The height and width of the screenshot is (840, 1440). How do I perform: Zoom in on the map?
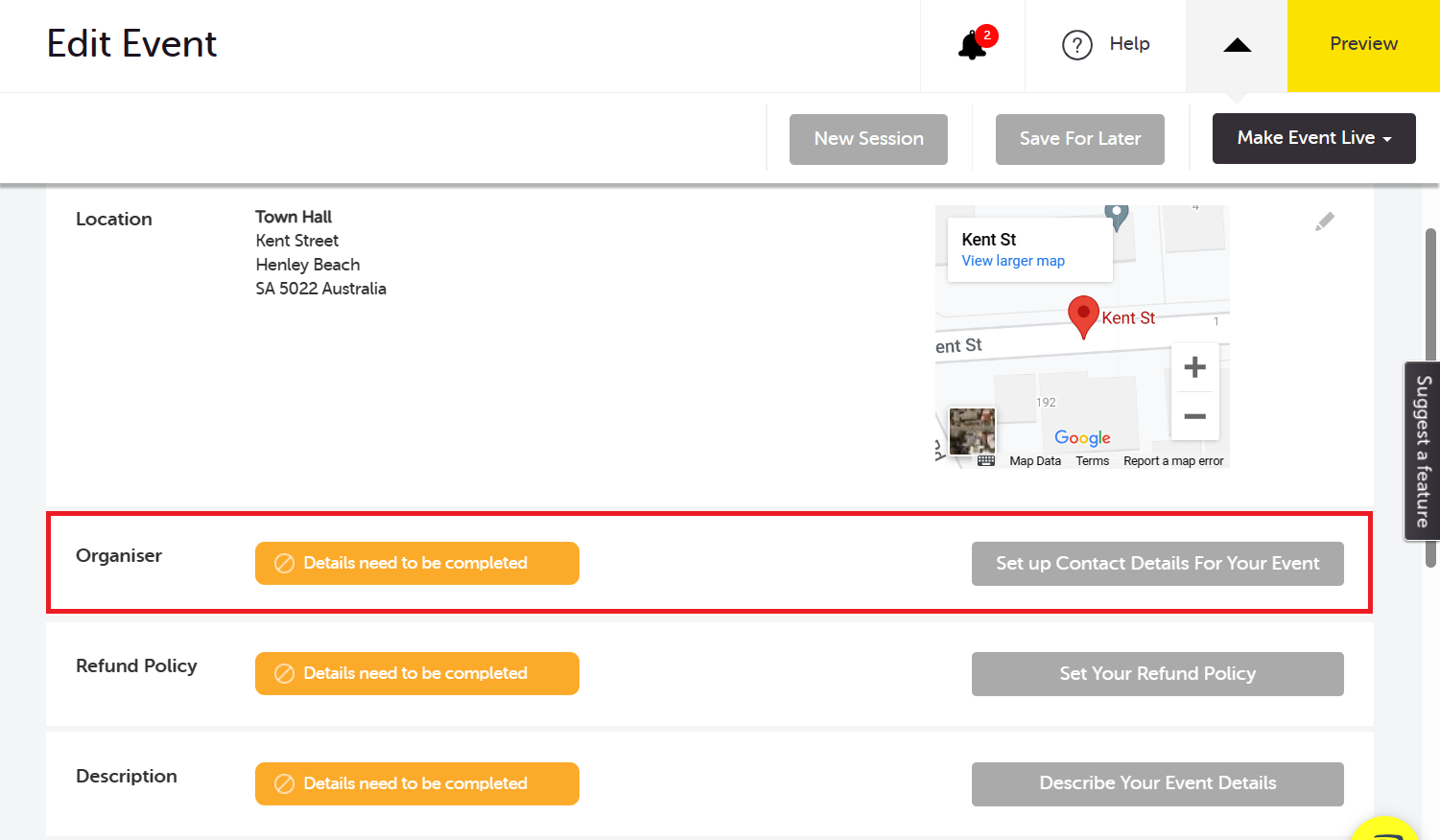pos(1194,367)
